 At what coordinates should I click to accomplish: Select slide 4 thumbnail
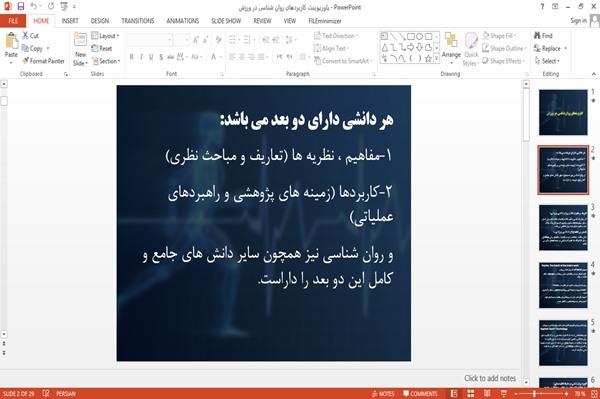[563, 285]
